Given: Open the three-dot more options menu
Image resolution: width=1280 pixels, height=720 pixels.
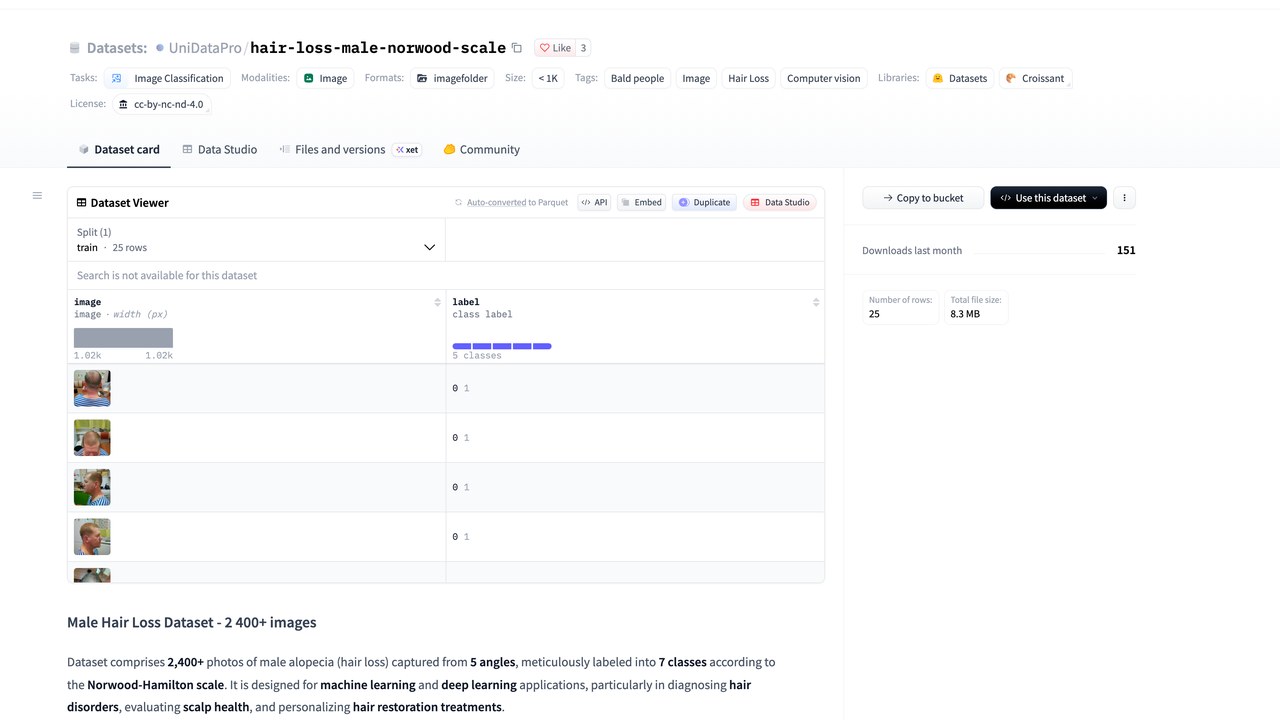Looking at the screenshot, I should pos(1124,198).
